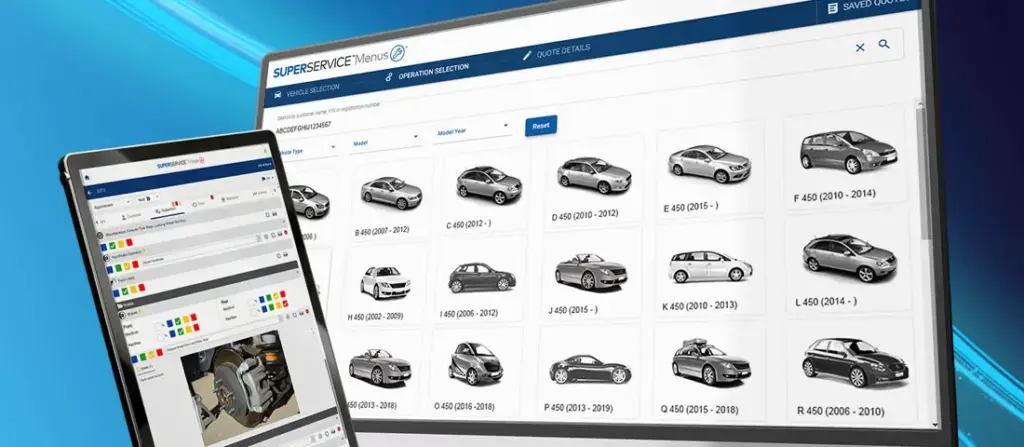1024x447 pixels.
Task: Clear the search with the X icon
Action: pyautogui.click(x=860, y=47)
